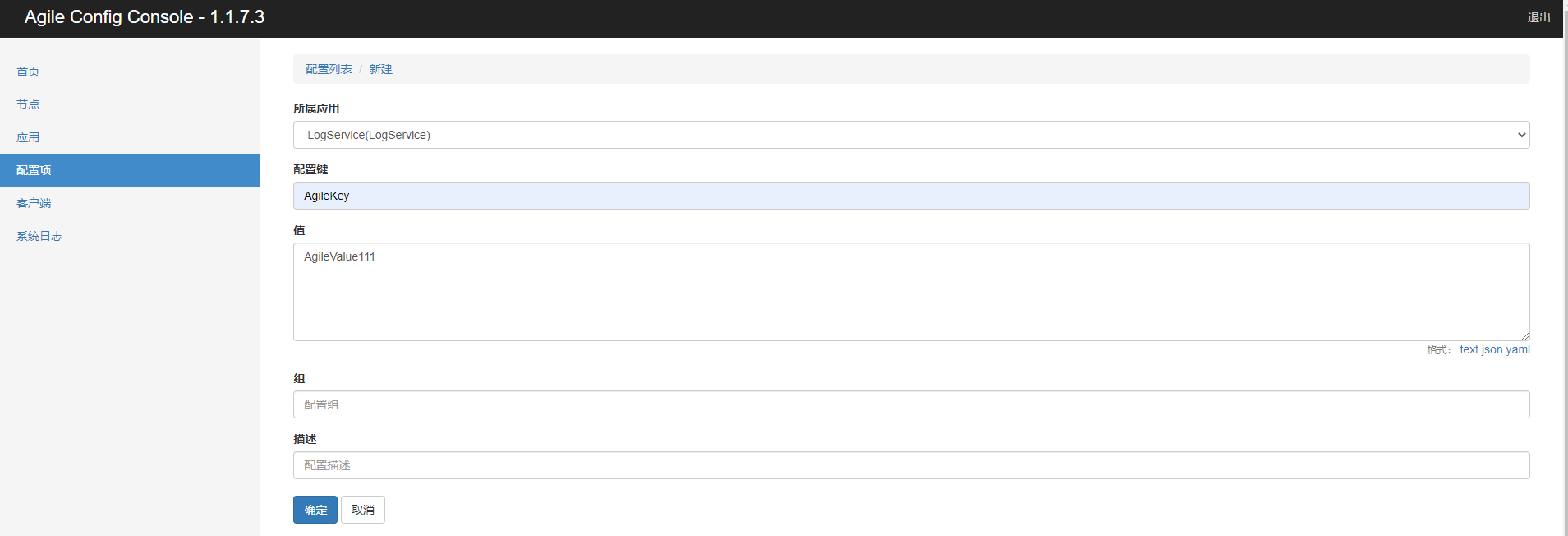Click the 退出 logout link
The image size is (1568, 536).
click(1538, 17)
